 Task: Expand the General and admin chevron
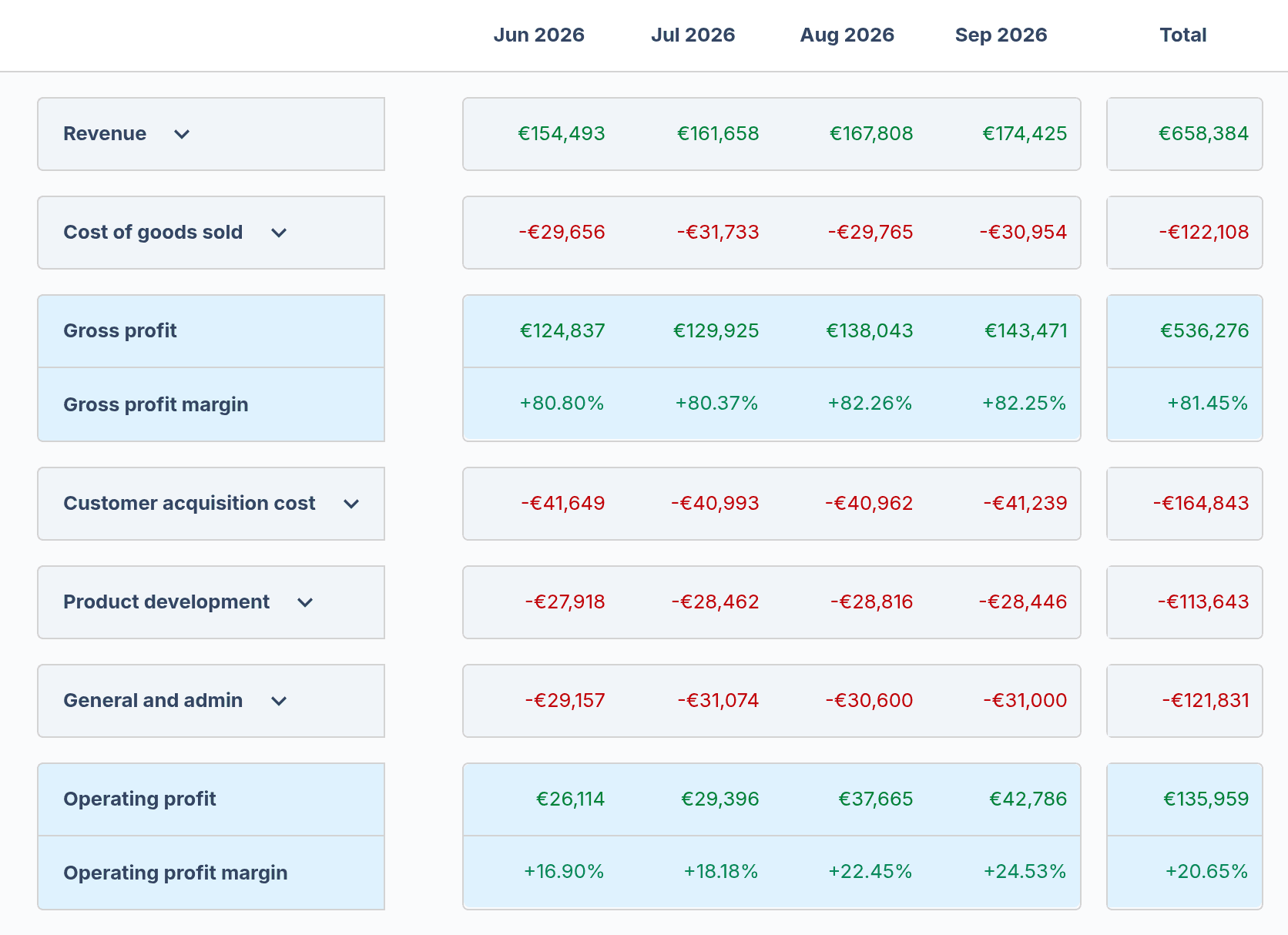tap(279, 701)
